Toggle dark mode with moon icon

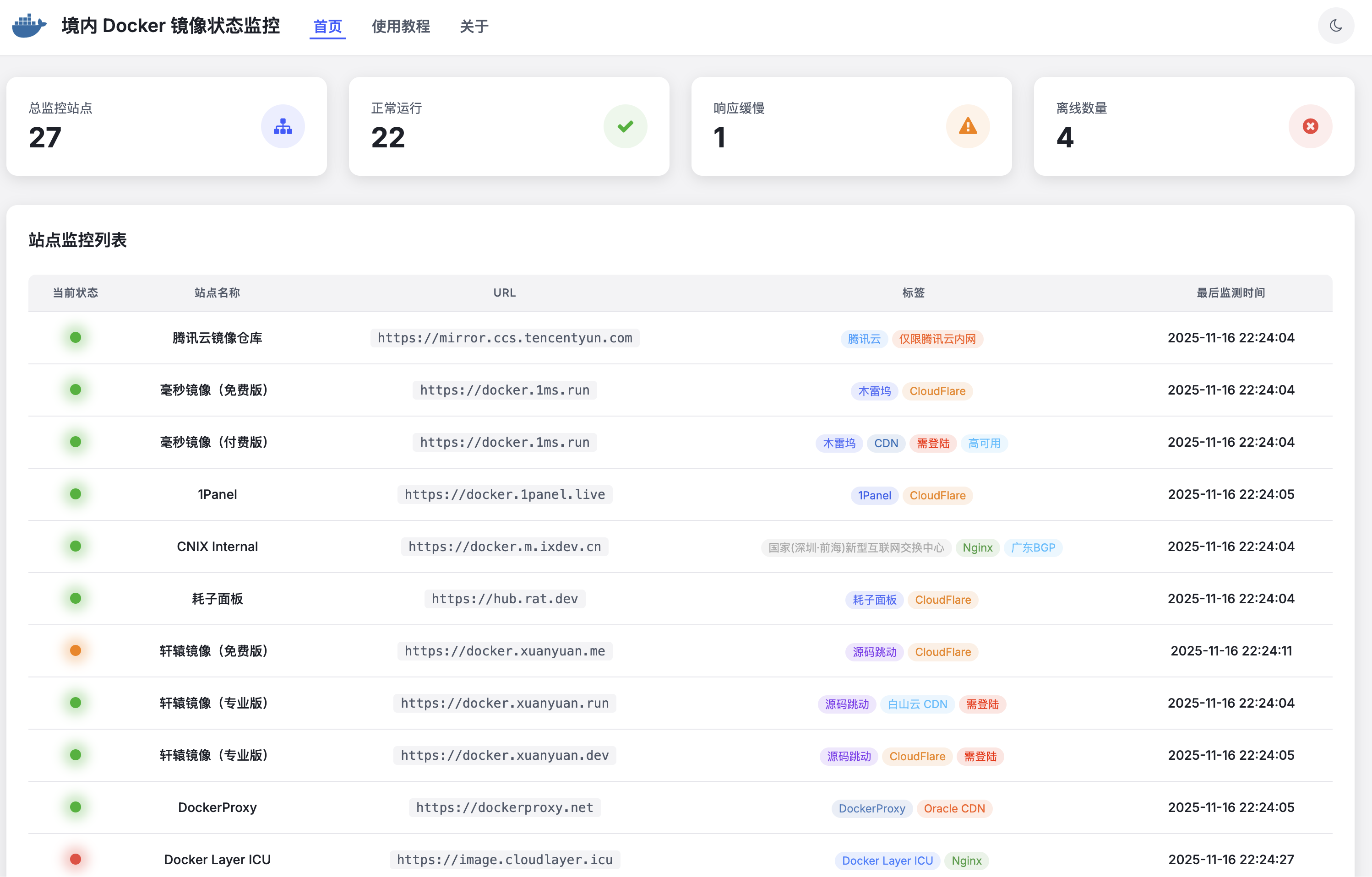point(1335,26)
